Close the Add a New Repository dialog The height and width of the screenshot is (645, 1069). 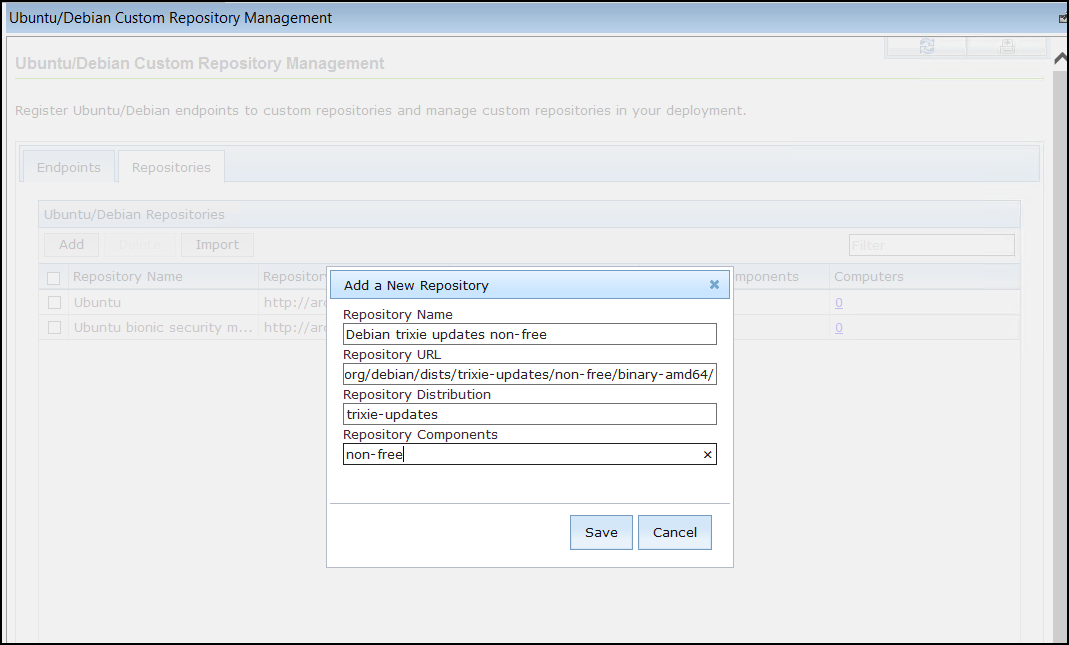click(x=714, y=285)
